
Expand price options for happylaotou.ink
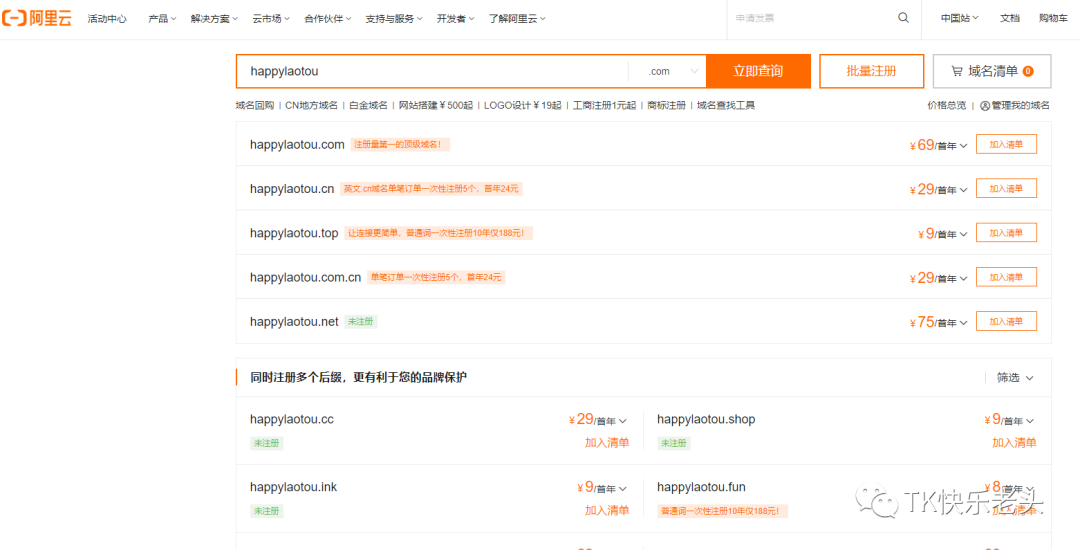[x=623, y=489]
